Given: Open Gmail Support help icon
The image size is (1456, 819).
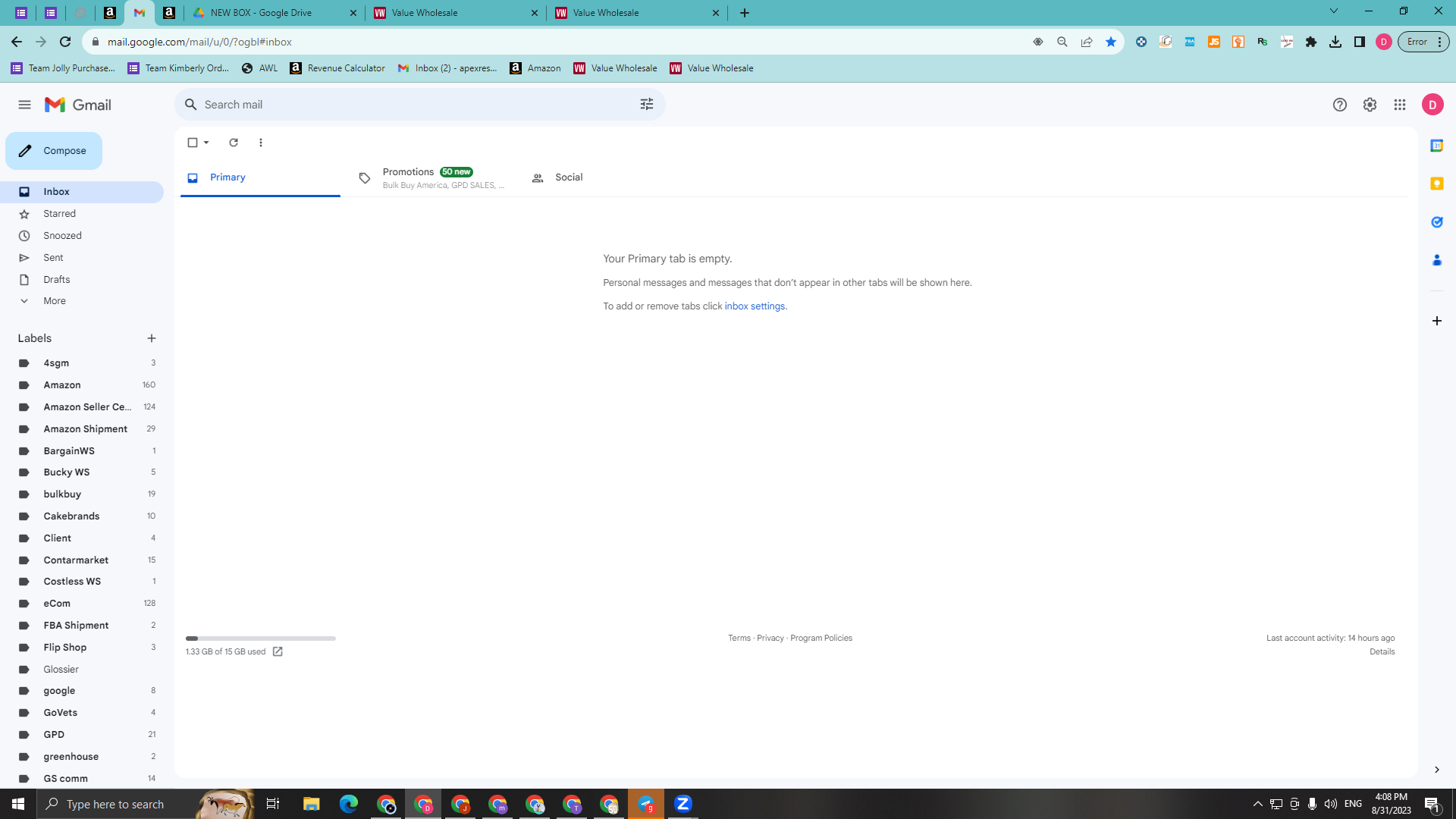Looking at the screenshot, I should pyautogui.click(x=1340, y=105).
